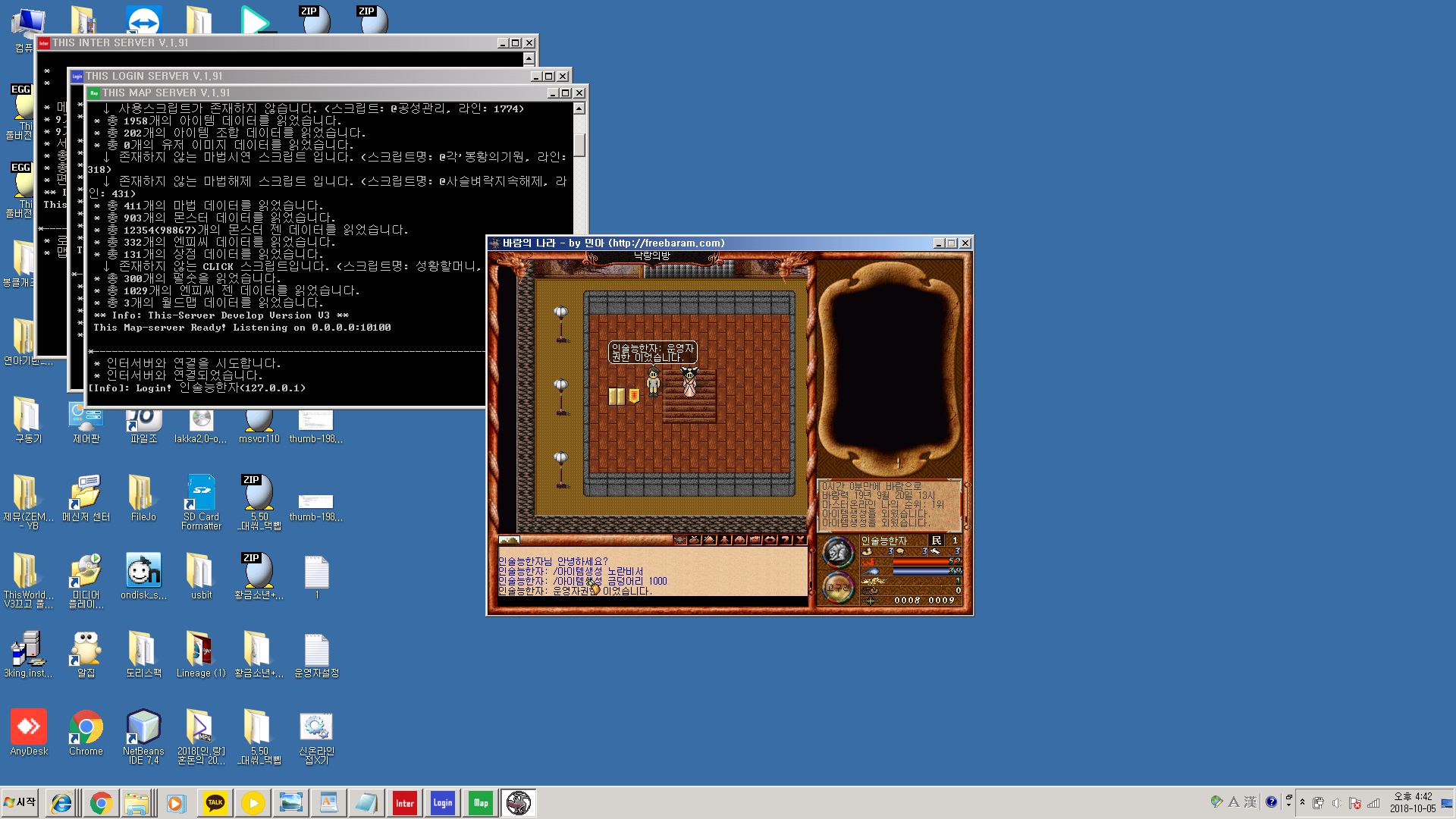
Task: Open the 3king.inst... installer desktop icon
Action: point(28,654)
